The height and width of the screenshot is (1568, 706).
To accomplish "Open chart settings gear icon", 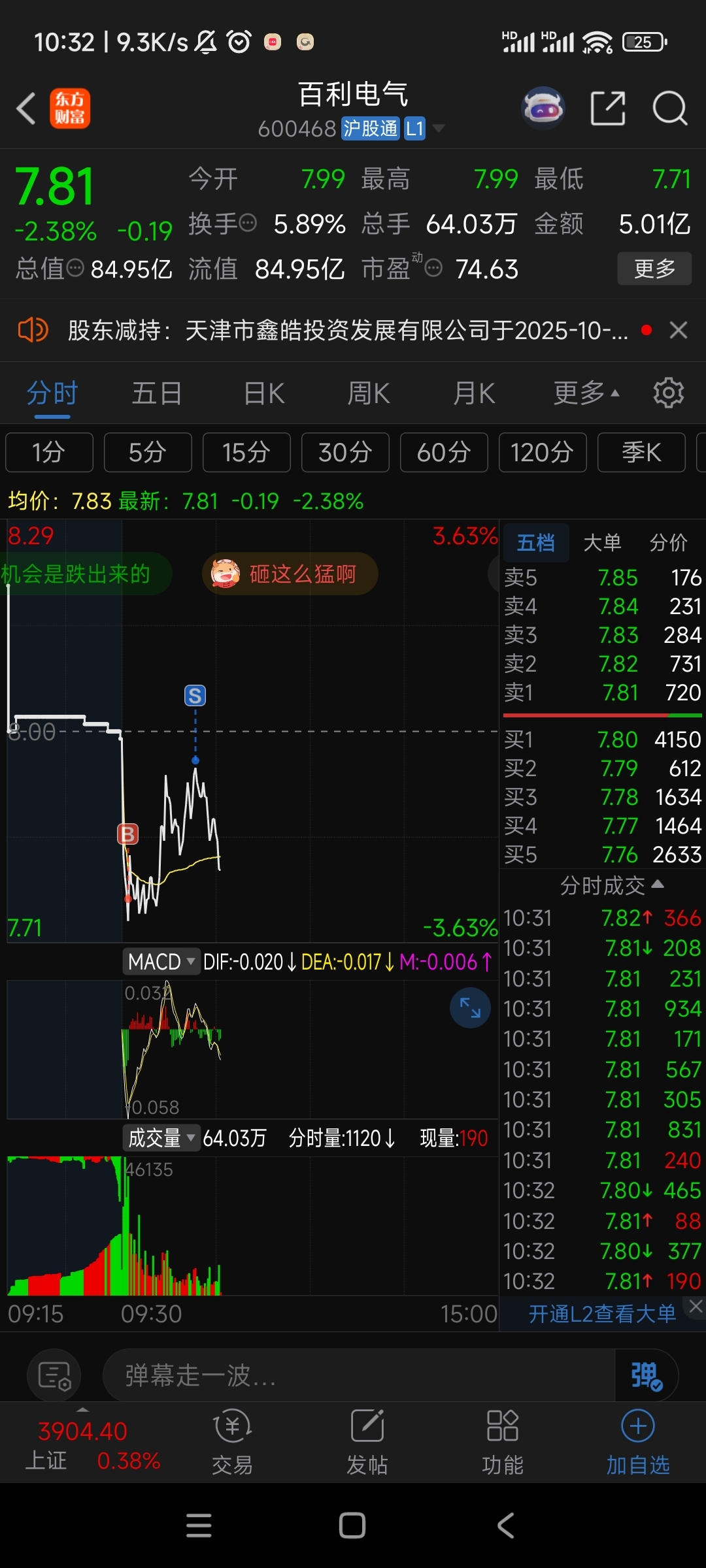I will (x=668, y=393).
